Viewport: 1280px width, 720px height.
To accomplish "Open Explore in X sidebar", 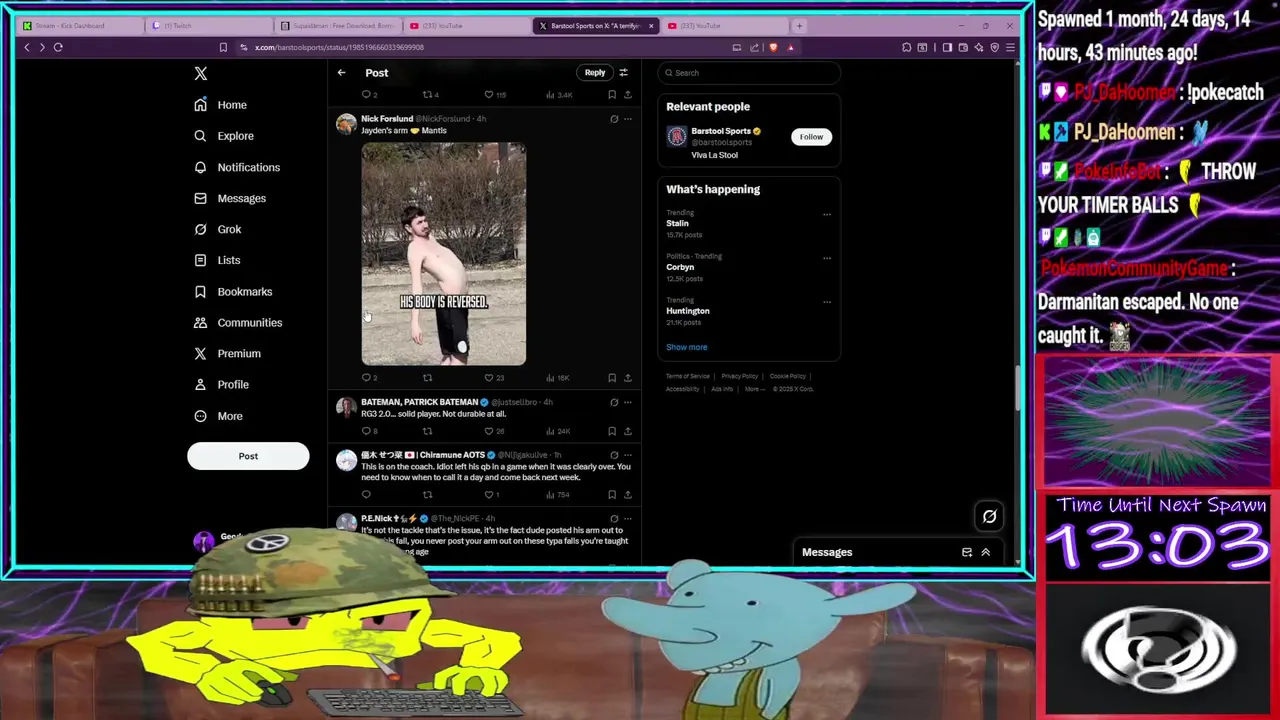I will (x=224, y=136).
